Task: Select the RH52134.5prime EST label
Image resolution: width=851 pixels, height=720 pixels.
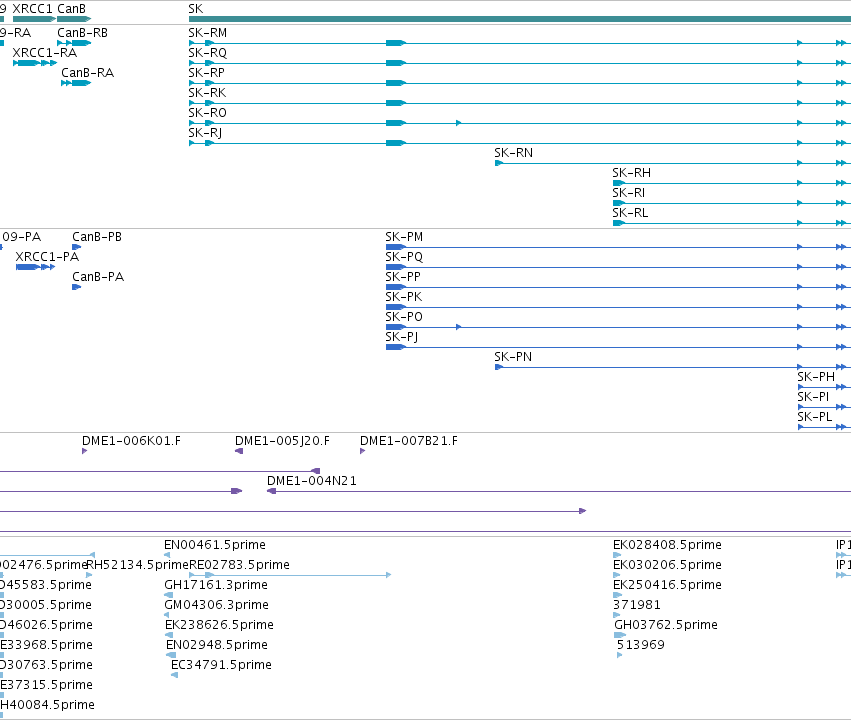Action: [x=137, y=565]
